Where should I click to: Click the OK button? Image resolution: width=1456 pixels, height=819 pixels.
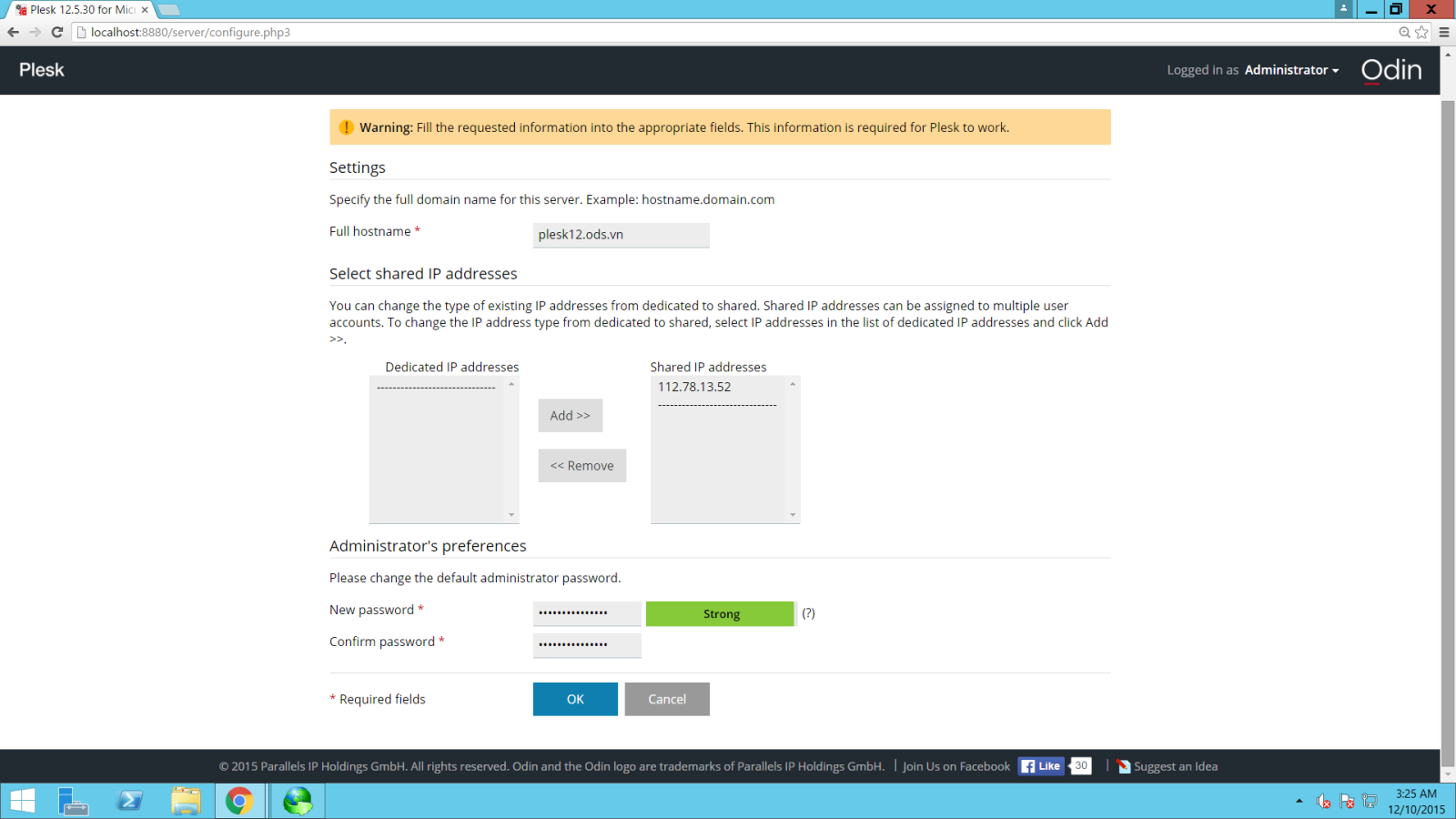point(575,699)
